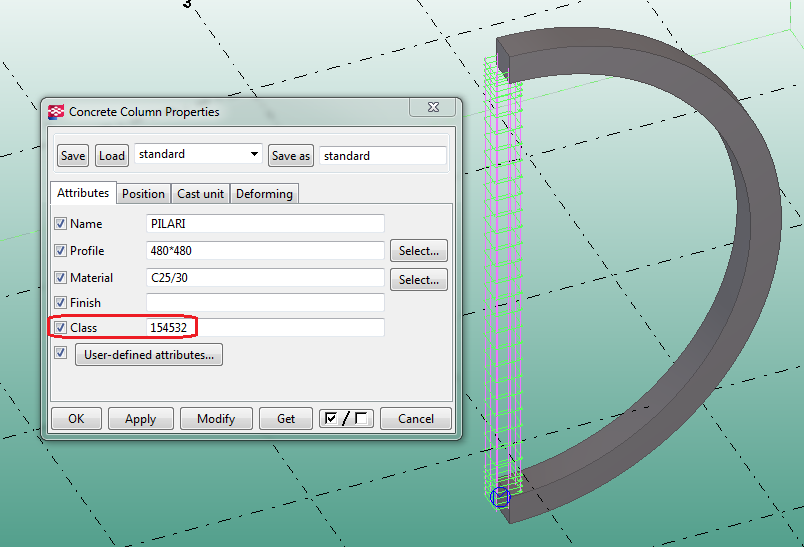804x547 pixels.
Task: Open User-defined attributes...
Action: coord(149,355)
